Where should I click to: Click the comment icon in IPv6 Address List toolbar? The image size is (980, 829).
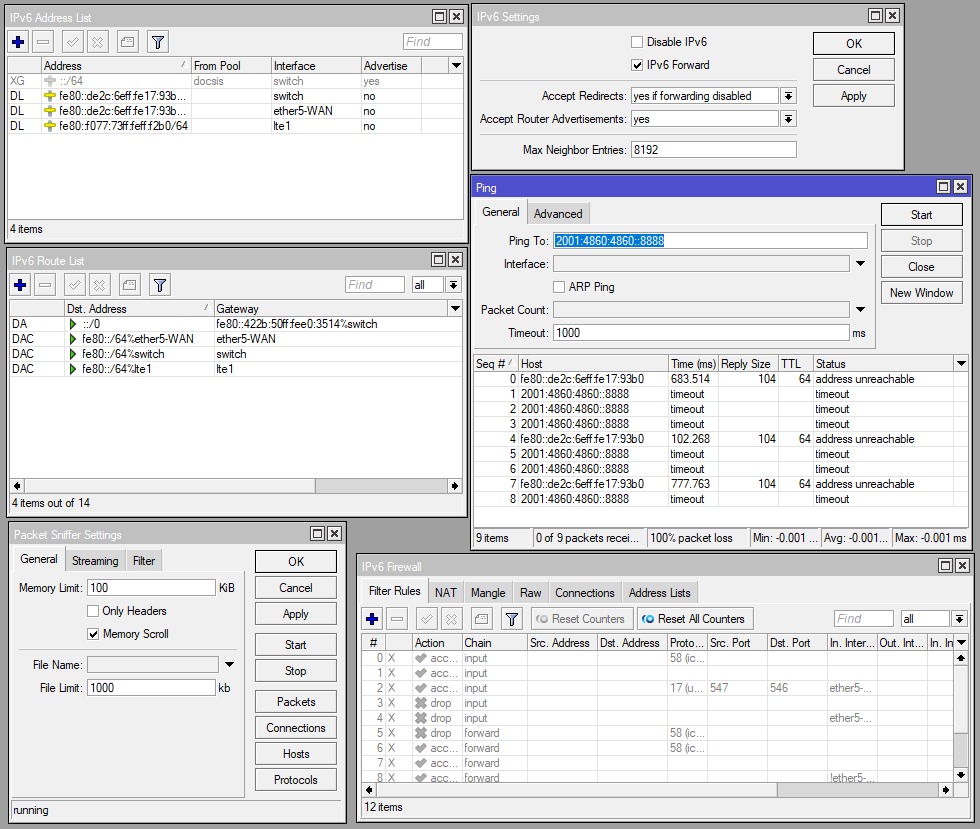(127, 41)
